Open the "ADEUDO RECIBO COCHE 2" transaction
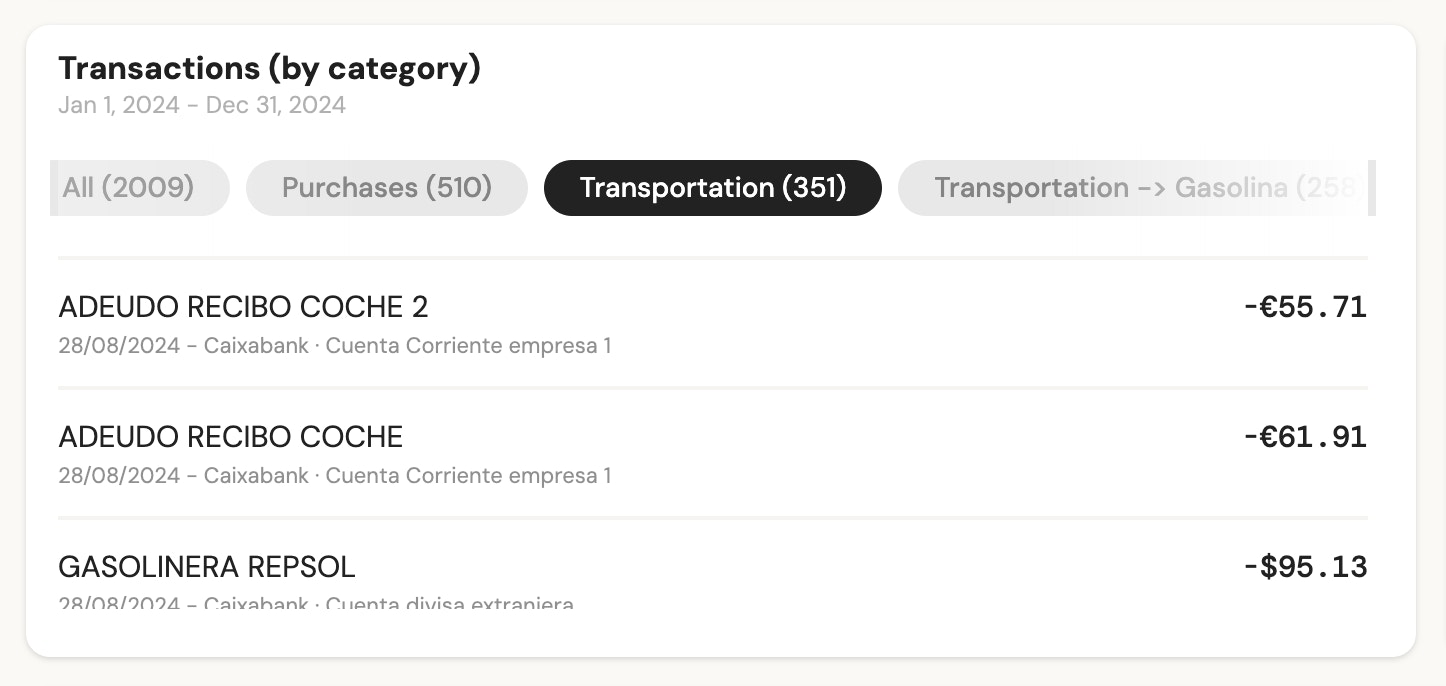Image resolution: width=1446 pixels, height=686 pixels. click(243, 307)
